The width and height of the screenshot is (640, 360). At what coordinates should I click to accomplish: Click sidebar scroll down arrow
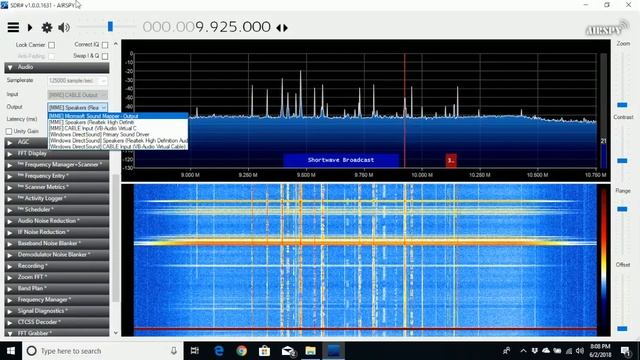116,333
